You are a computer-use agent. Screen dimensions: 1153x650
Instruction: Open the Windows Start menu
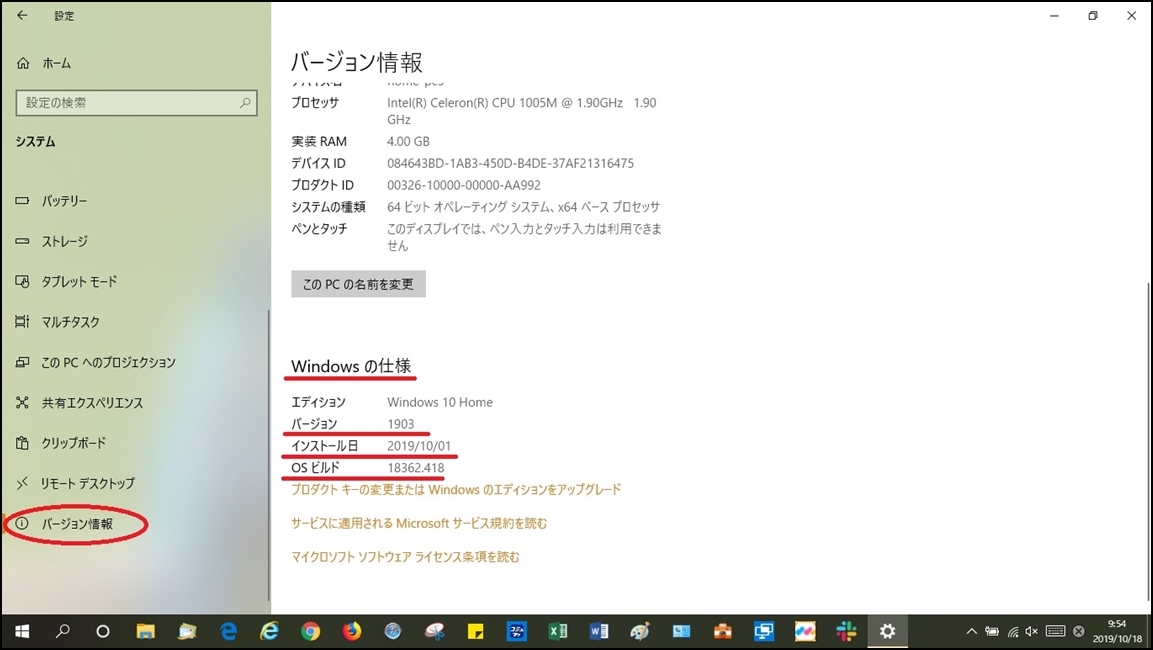pos(22,631)
